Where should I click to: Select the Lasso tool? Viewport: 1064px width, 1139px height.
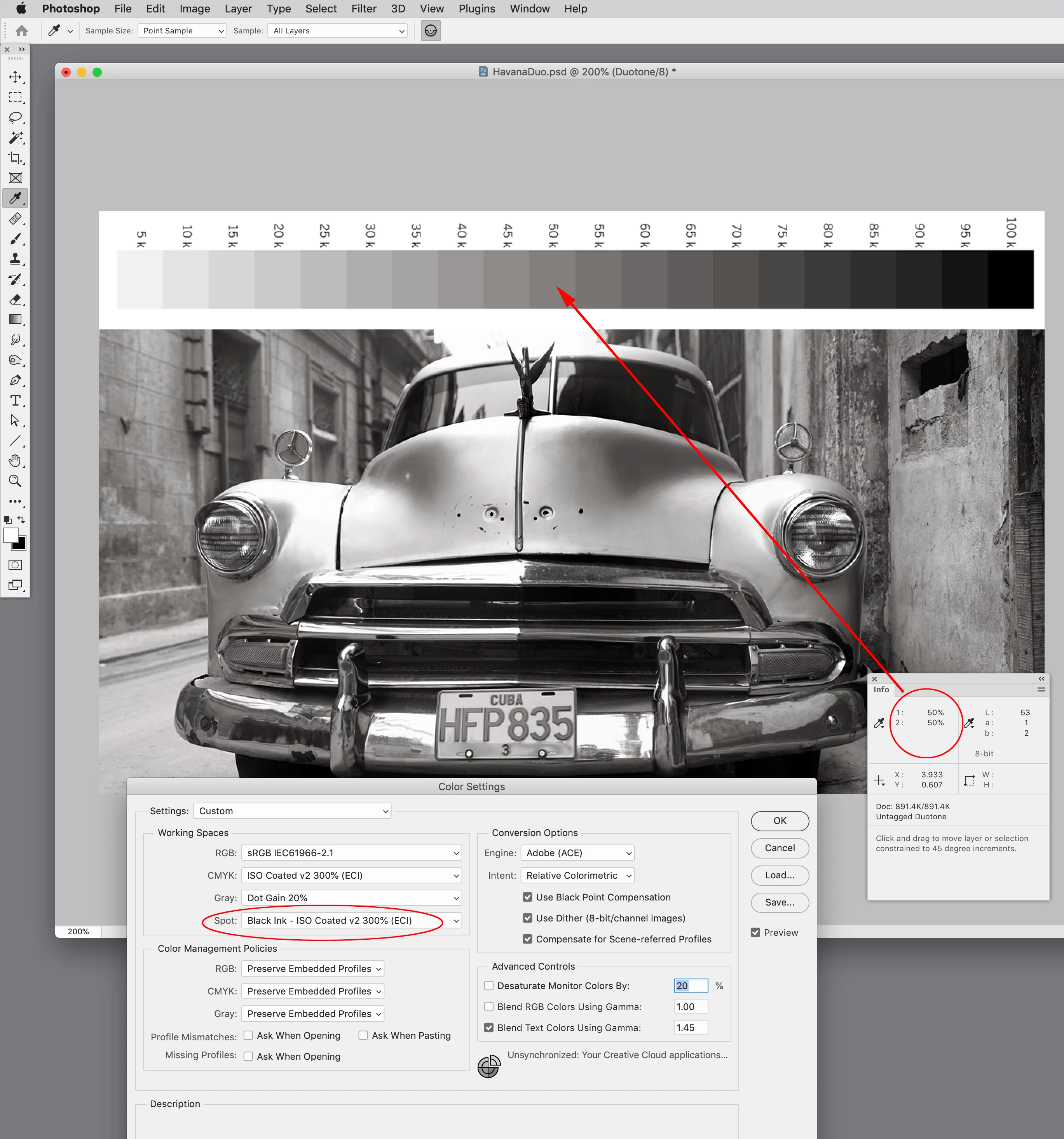click(15, 117)
